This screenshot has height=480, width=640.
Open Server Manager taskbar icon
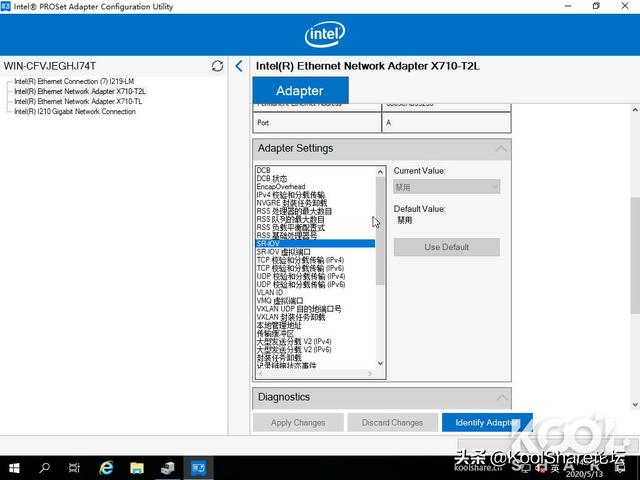[167, 468]
